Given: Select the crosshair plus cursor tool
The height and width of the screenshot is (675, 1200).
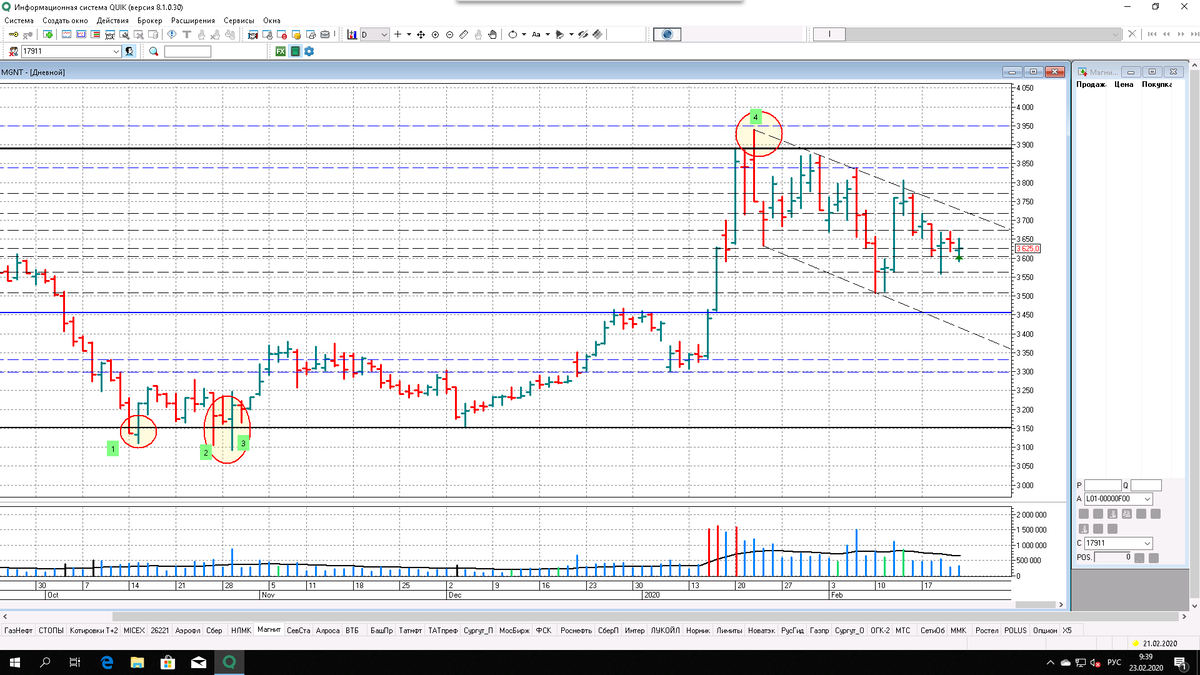Looking at the screenshot, I should coord(397,34).
